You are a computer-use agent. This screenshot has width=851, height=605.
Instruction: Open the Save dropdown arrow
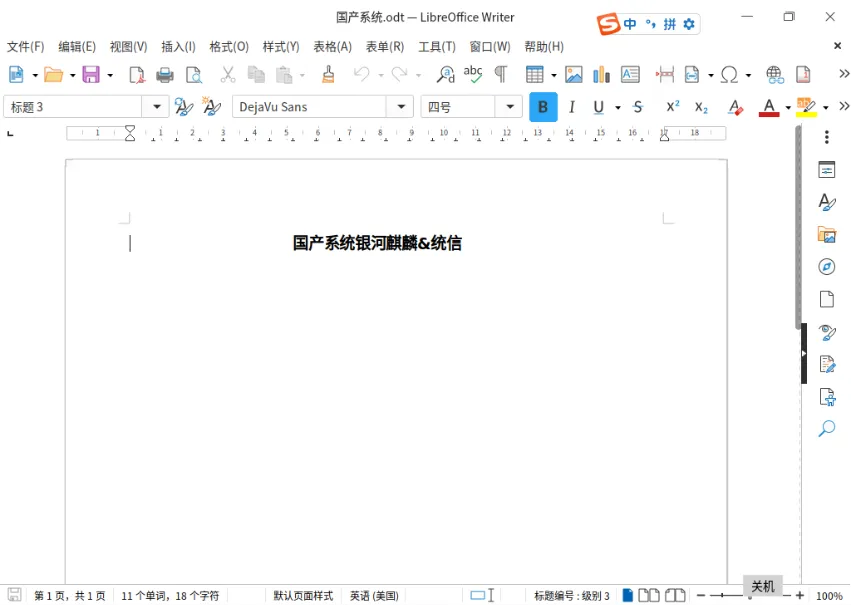110,75
